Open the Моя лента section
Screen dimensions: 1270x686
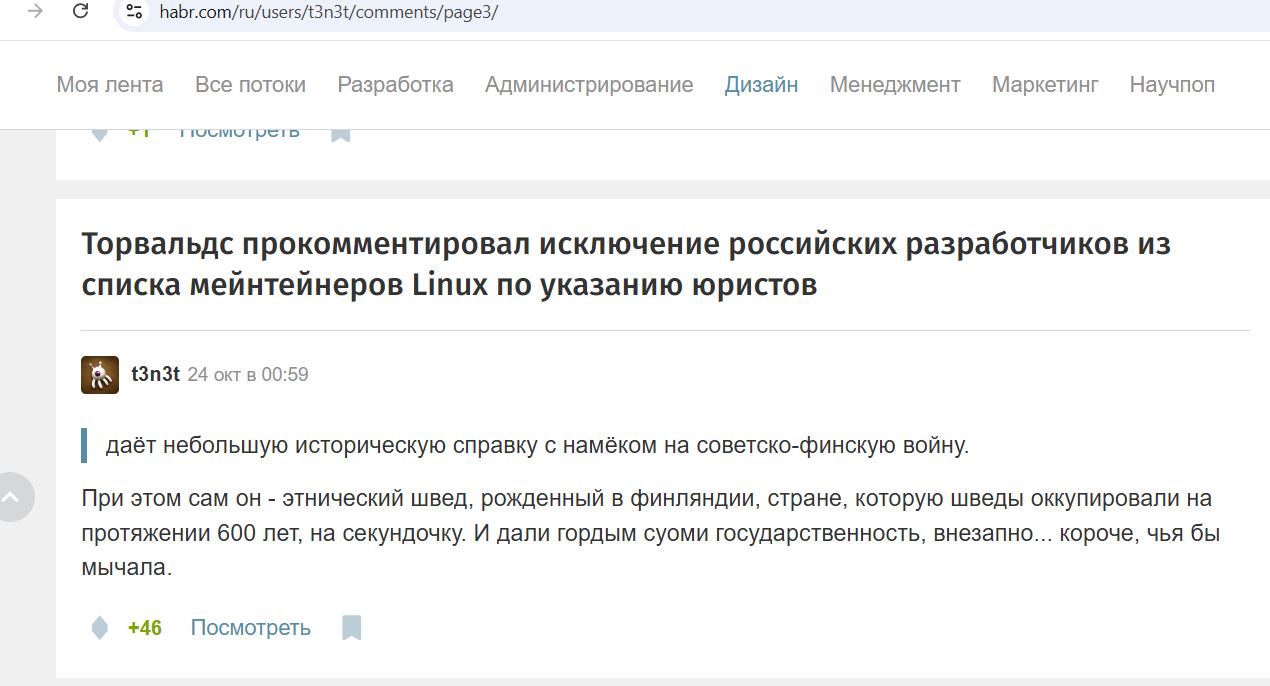coord(110,85)
